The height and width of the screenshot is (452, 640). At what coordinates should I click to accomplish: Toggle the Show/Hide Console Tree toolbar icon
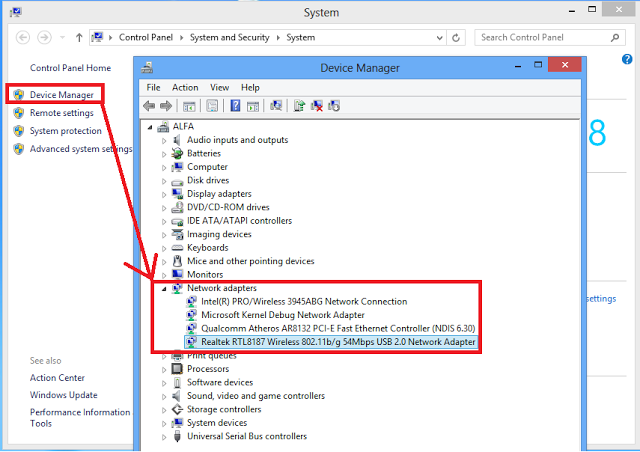point(189,107)
